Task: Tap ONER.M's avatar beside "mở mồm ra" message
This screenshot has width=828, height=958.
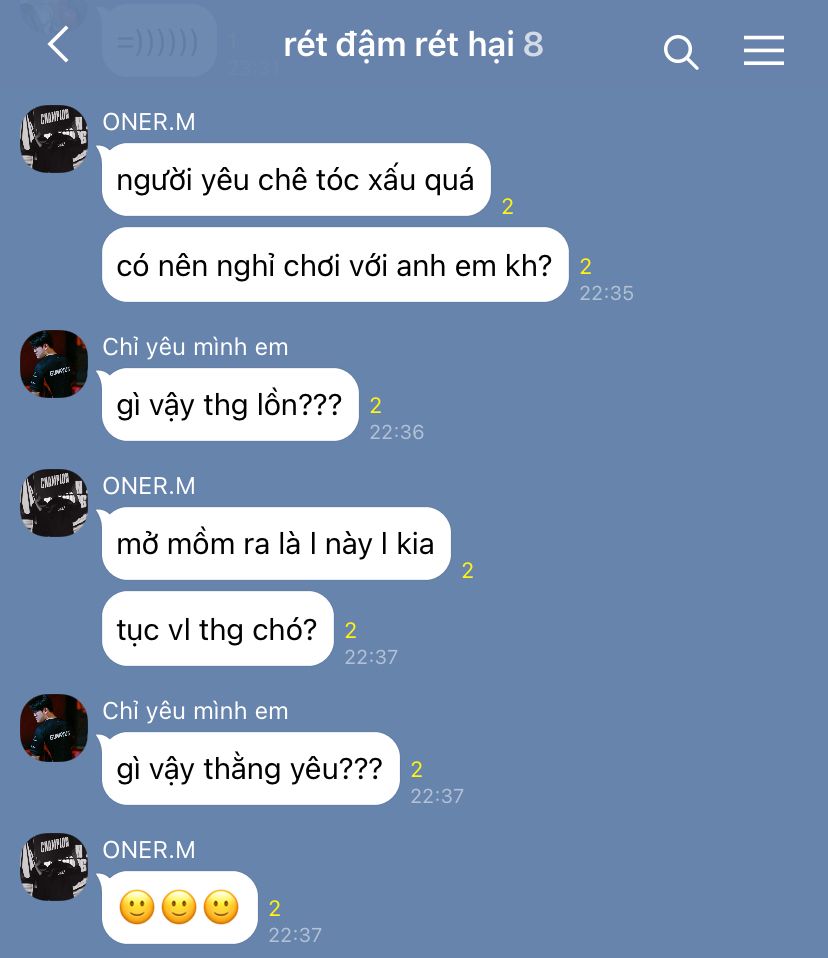Action: point(54,502)
